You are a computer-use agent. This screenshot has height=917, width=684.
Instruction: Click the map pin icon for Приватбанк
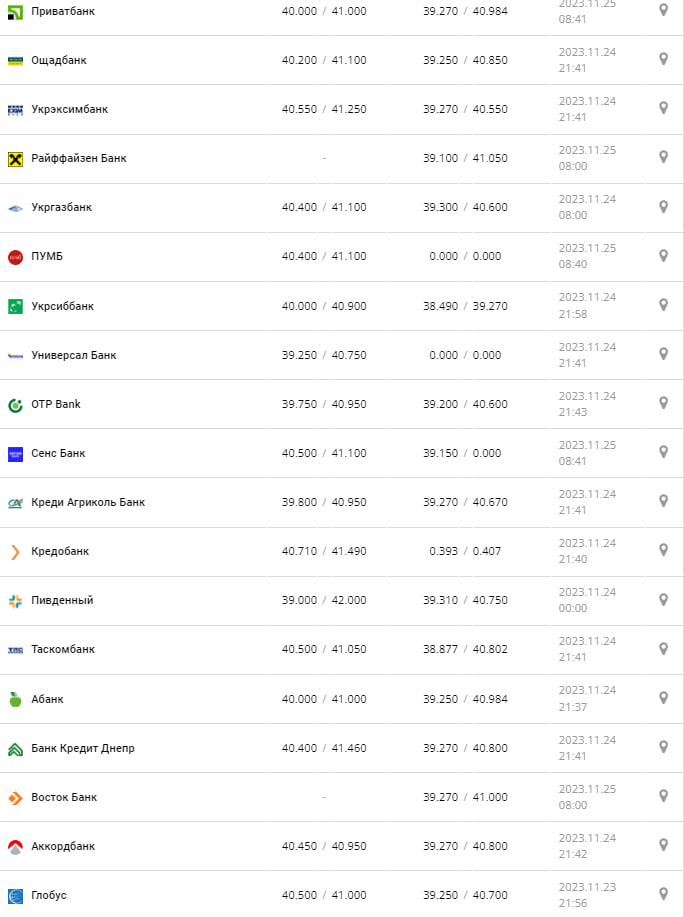tap(663, 10)
